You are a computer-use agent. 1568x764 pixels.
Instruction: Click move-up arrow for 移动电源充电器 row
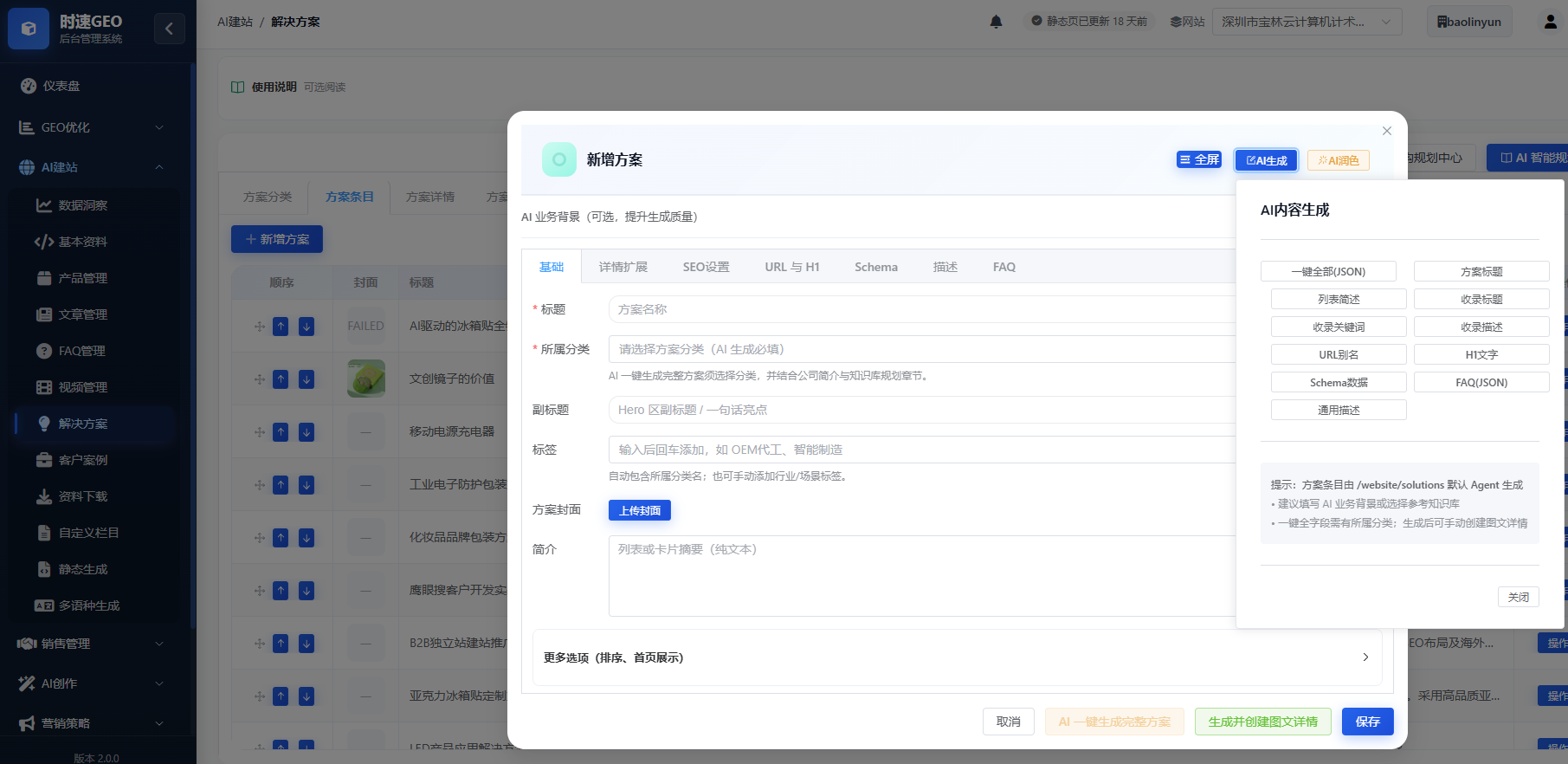click(281, 432)
